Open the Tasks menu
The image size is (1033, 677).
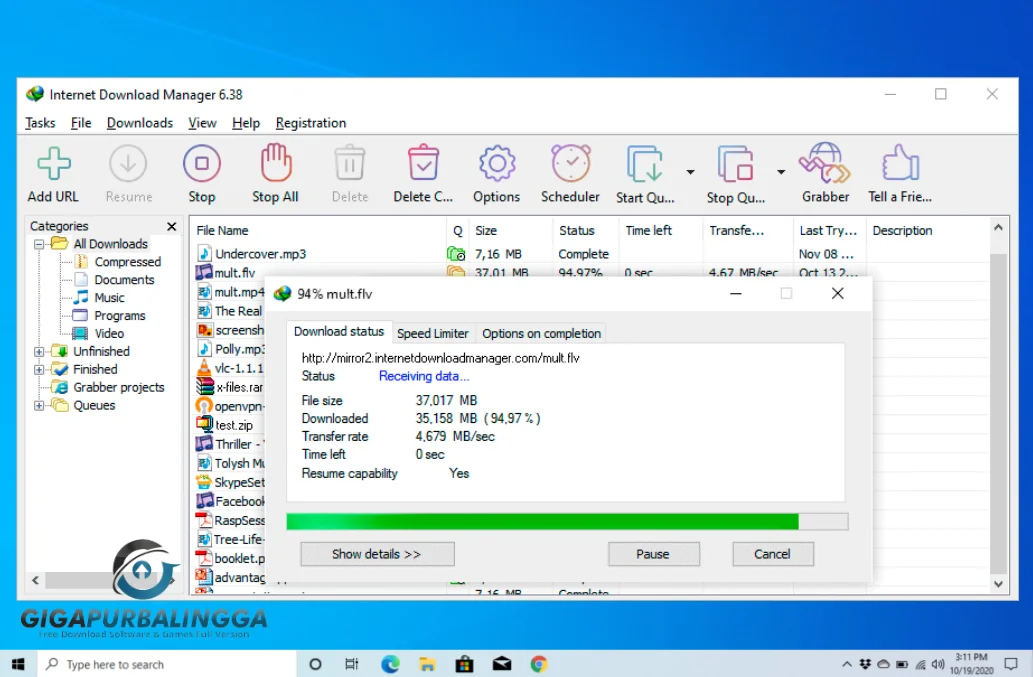40,123
